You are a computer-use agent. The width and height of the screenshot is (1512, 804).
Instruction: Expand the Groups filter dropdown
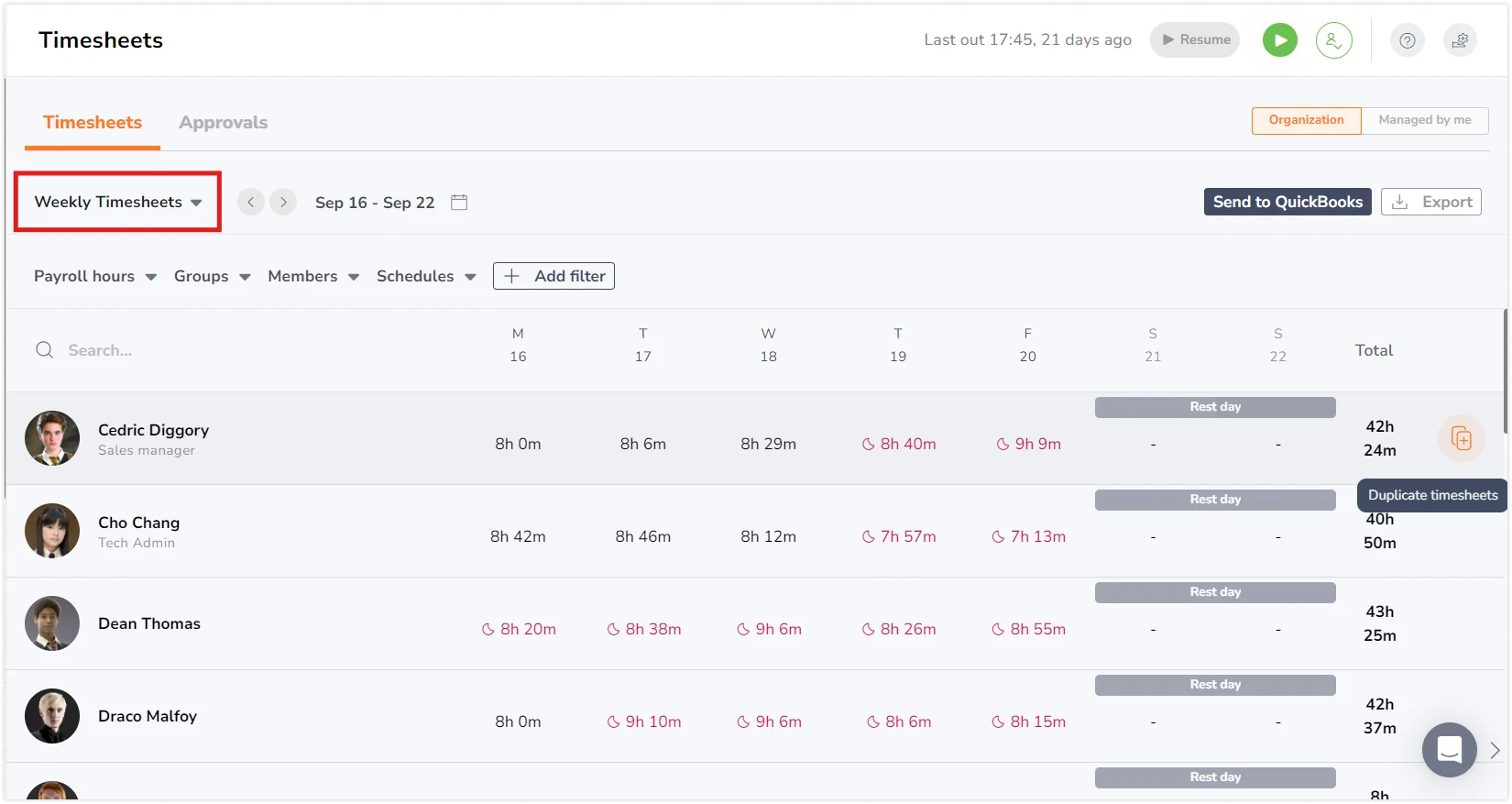tap(212, 276)
